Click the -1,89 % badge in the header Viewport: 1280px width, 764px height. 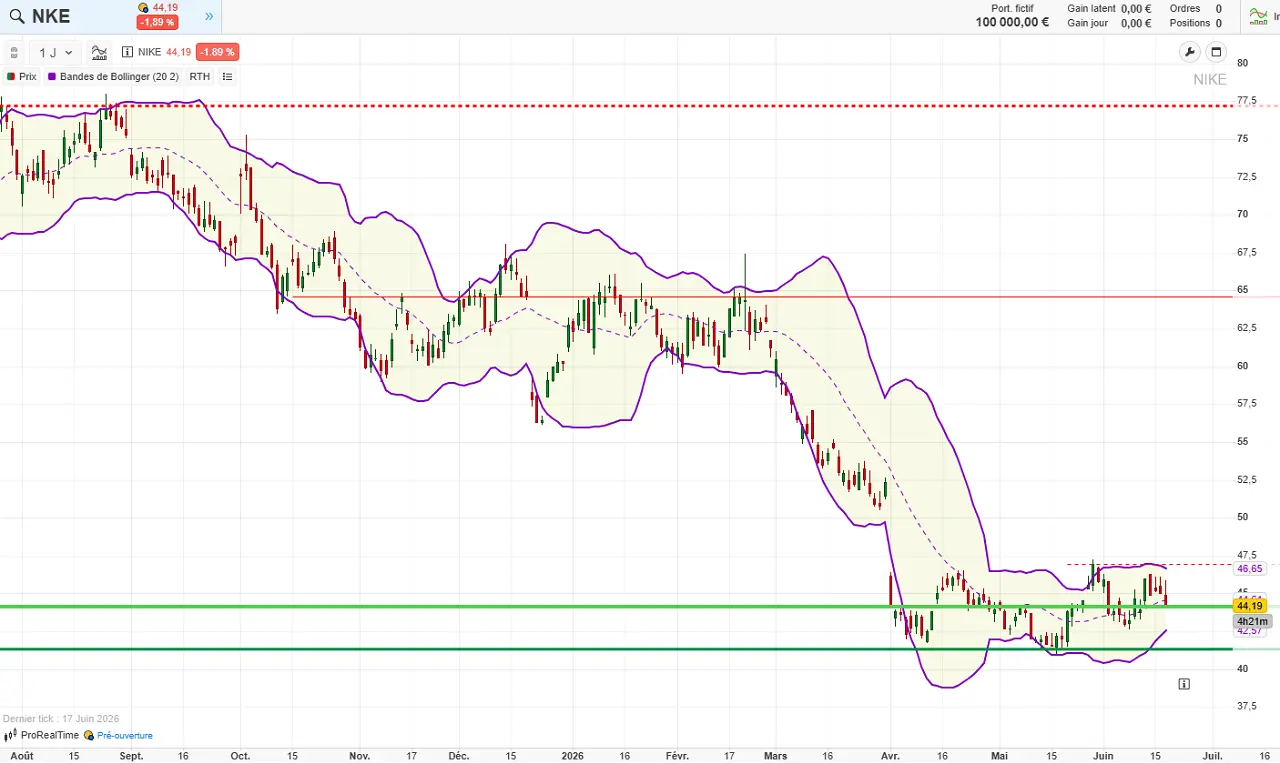click(x=157, y=22)
